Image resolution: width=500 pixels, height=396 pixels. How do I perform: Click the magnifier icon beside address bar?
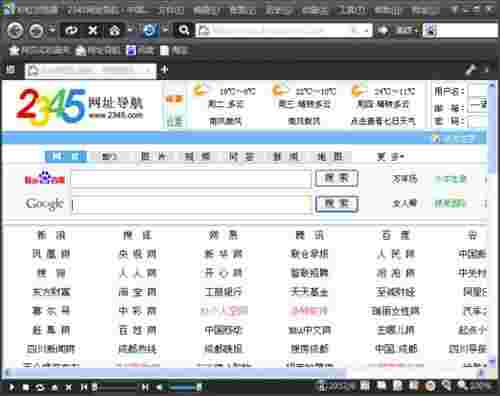click(183, 30)
